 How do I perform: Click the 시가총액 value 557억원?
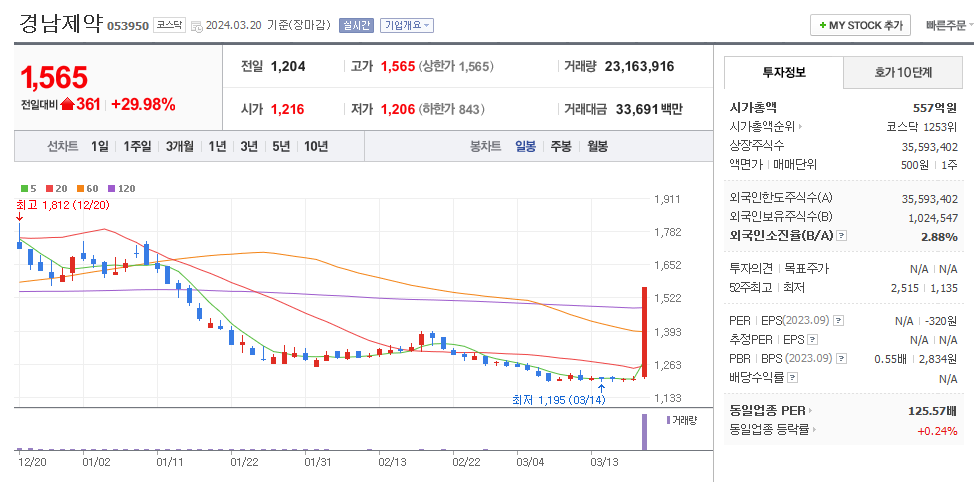point(935,107)
